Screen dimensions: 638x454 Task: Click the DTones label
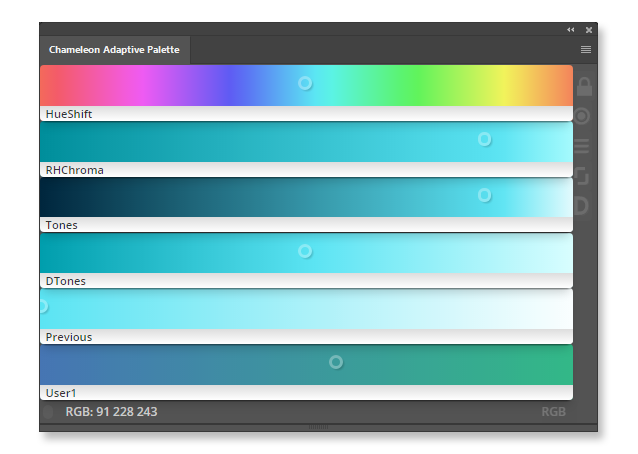[x=66, y=281]
